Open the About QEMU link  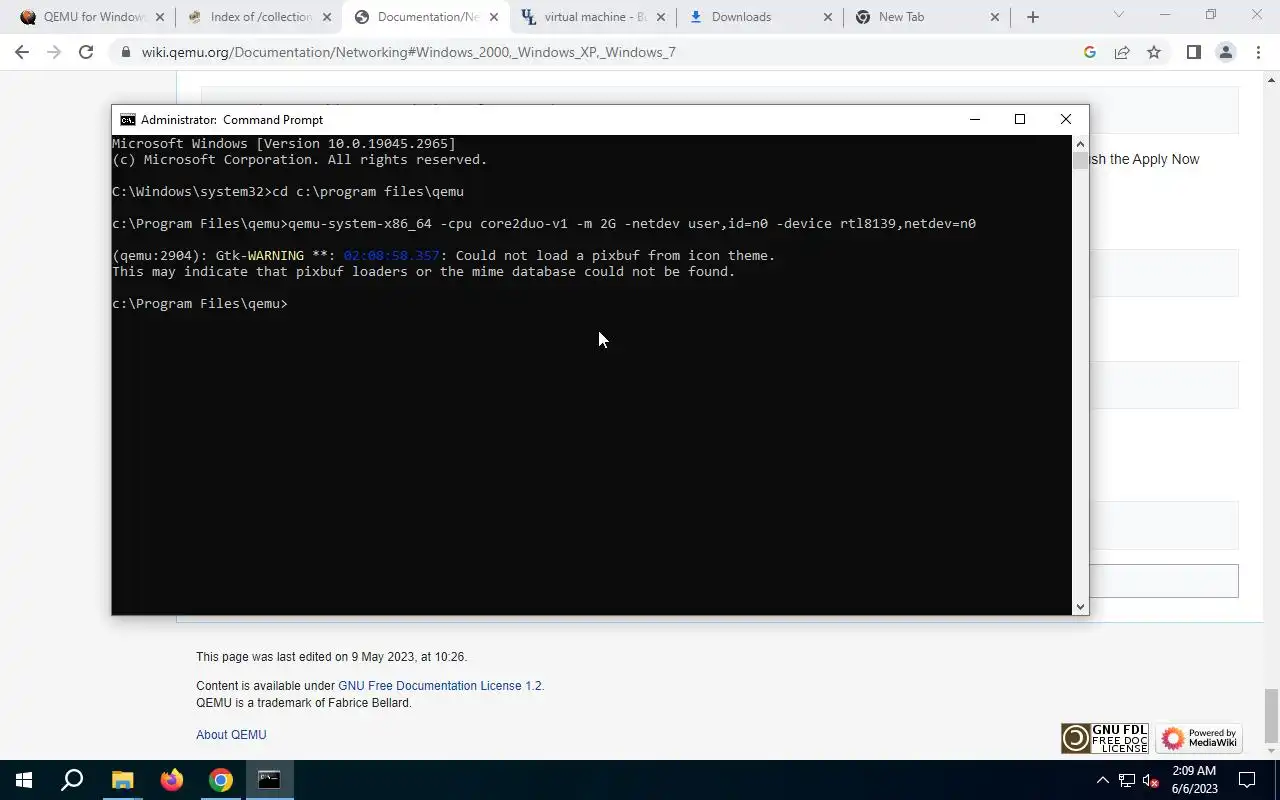[231, 734]
